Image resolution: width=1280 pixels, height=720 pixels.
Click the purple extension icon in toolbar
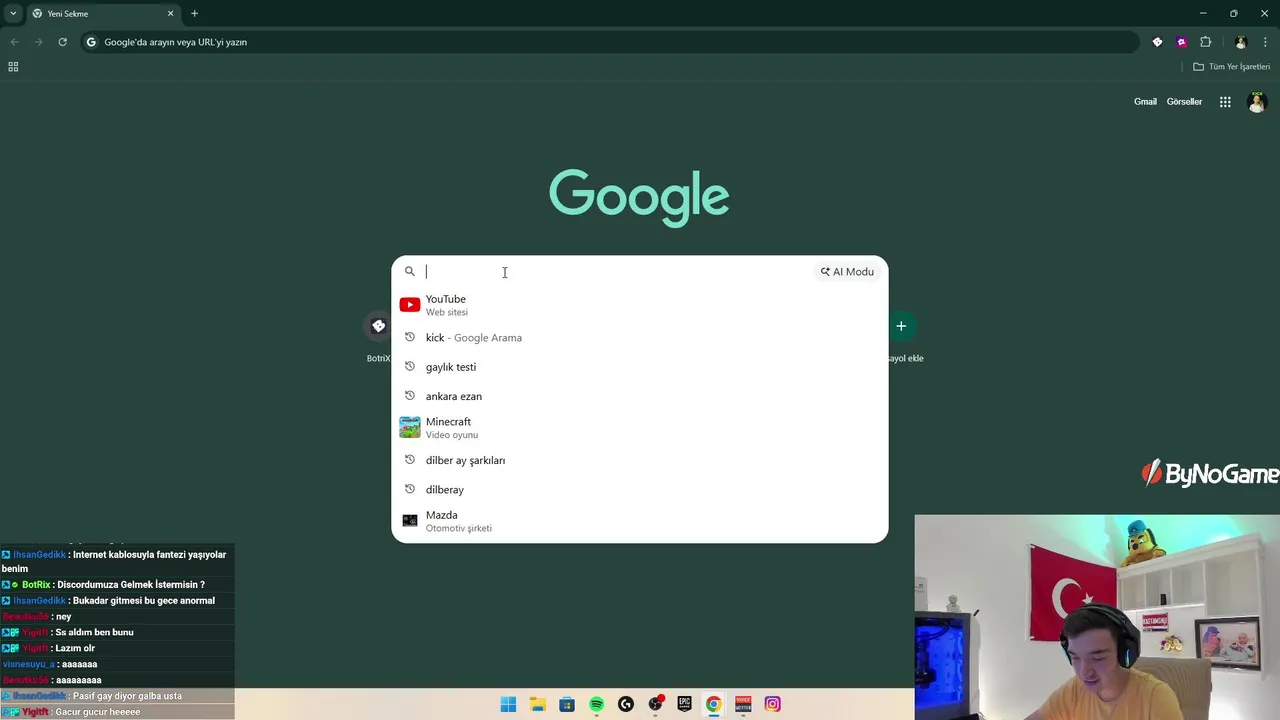[1181, 42]
